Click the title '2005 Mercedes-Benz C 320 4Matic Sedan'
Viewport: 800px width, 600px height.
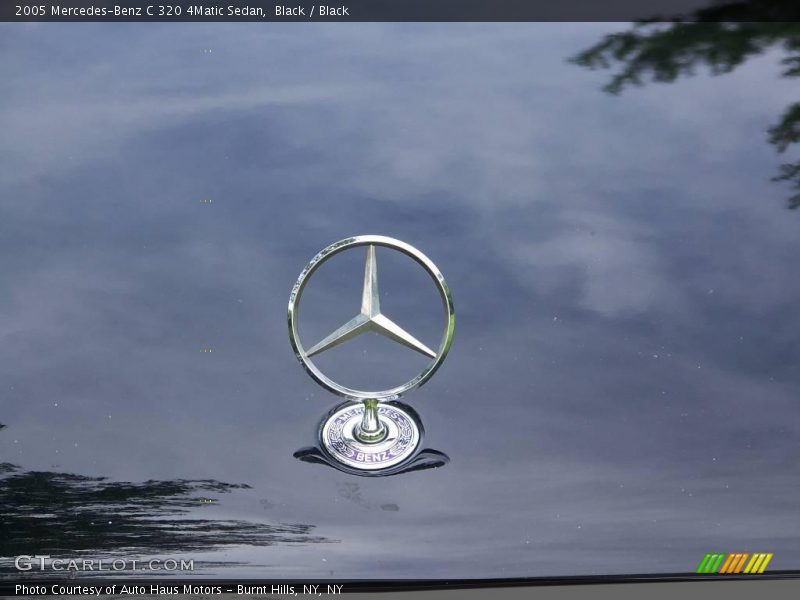[x=140, y=11]
